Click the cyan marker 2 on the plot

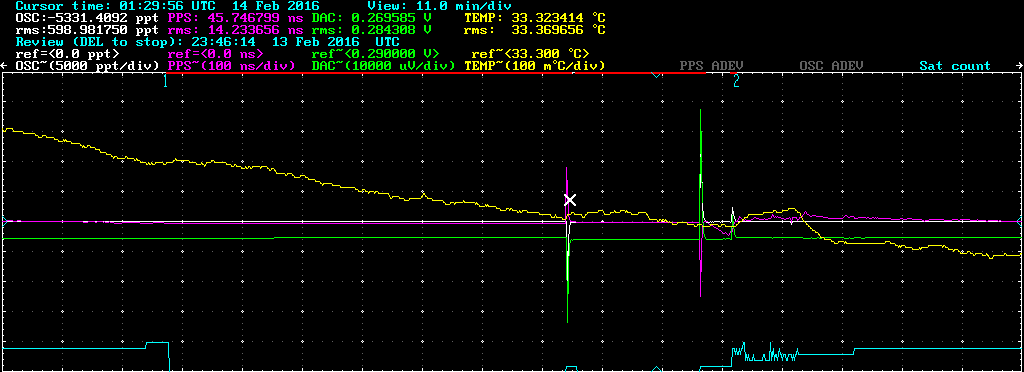736,81
